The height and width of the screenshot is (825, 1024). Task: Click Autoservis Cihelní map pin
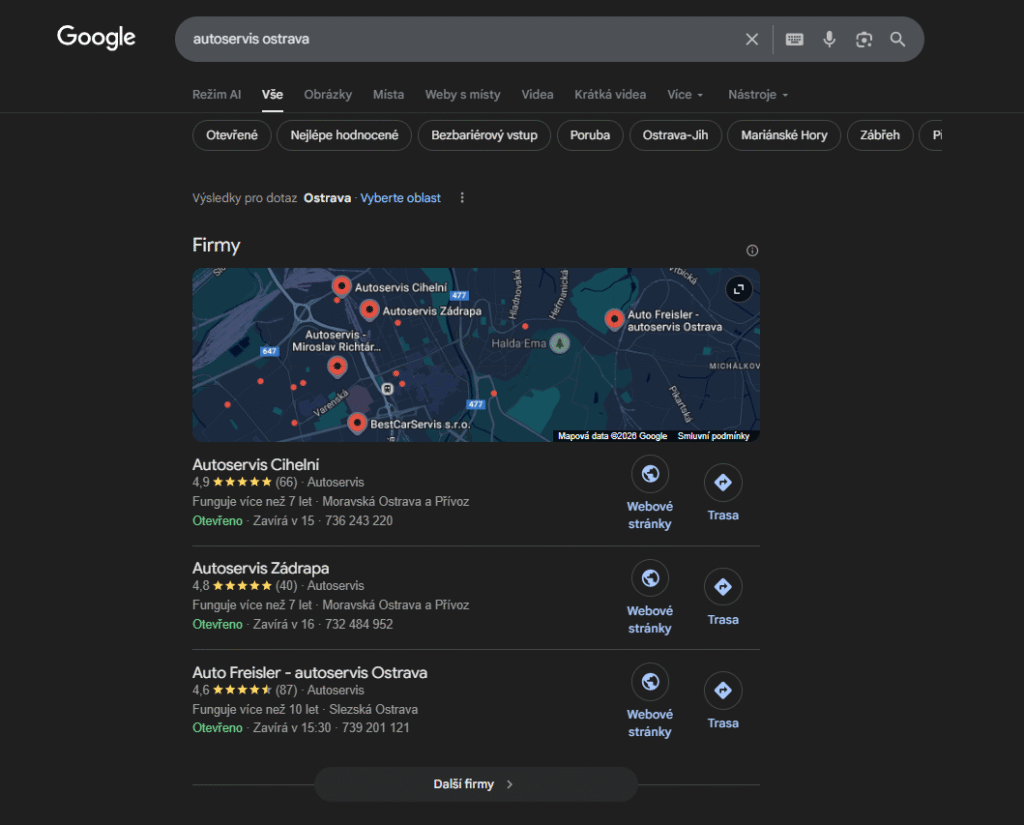341,285
